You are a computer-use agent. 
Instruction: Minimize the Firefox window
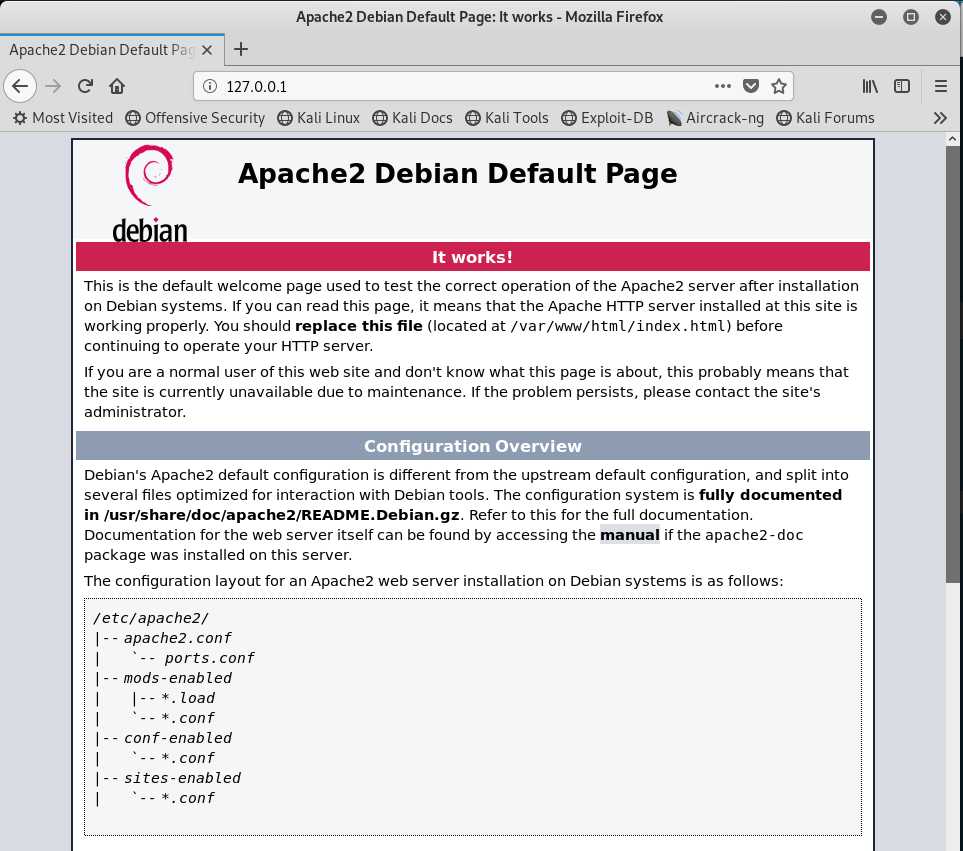(879, 17)
